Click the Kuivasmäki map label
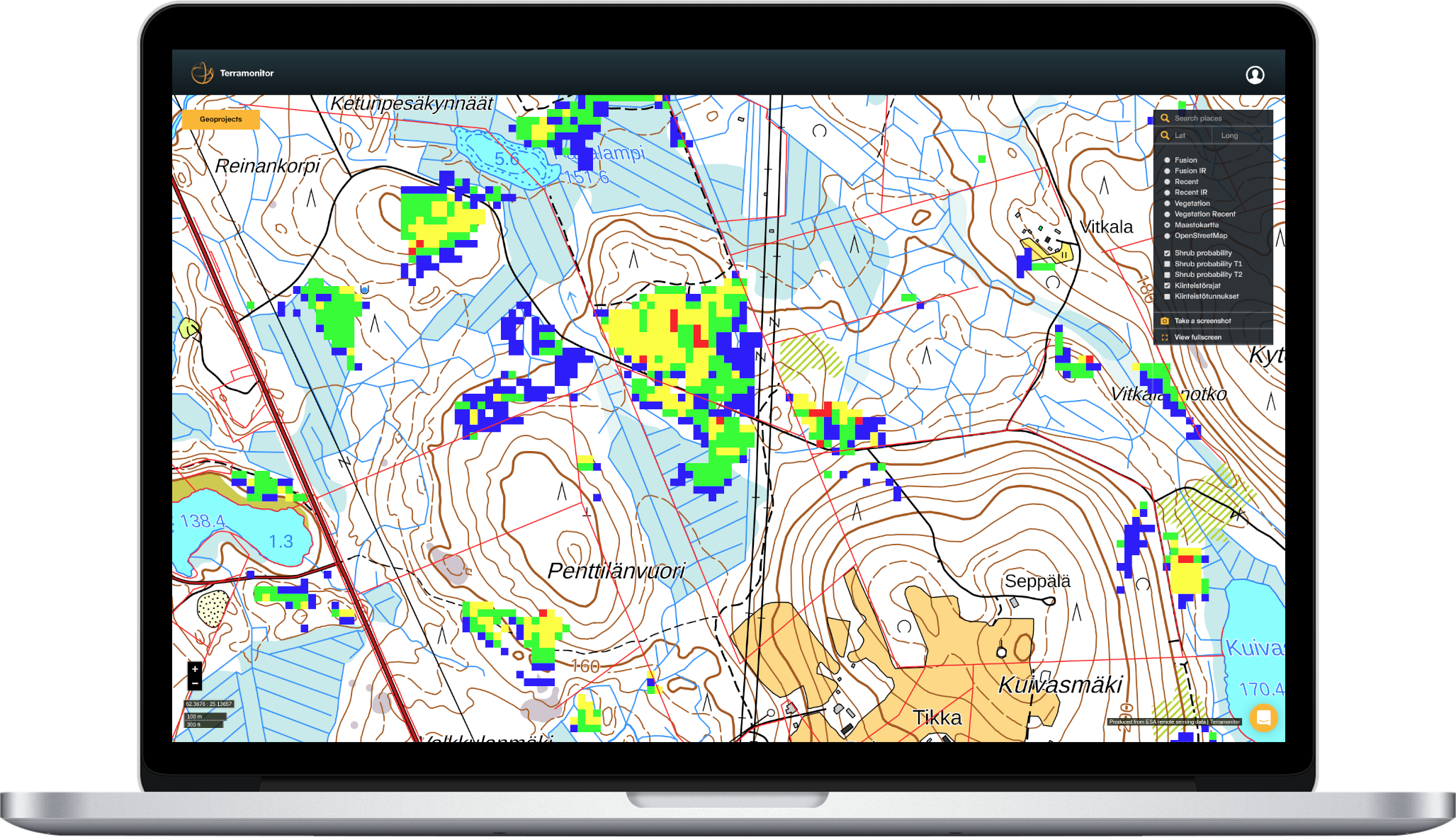The width and height of the screenshot is (1456, 837). click(x=1060, y=685)
